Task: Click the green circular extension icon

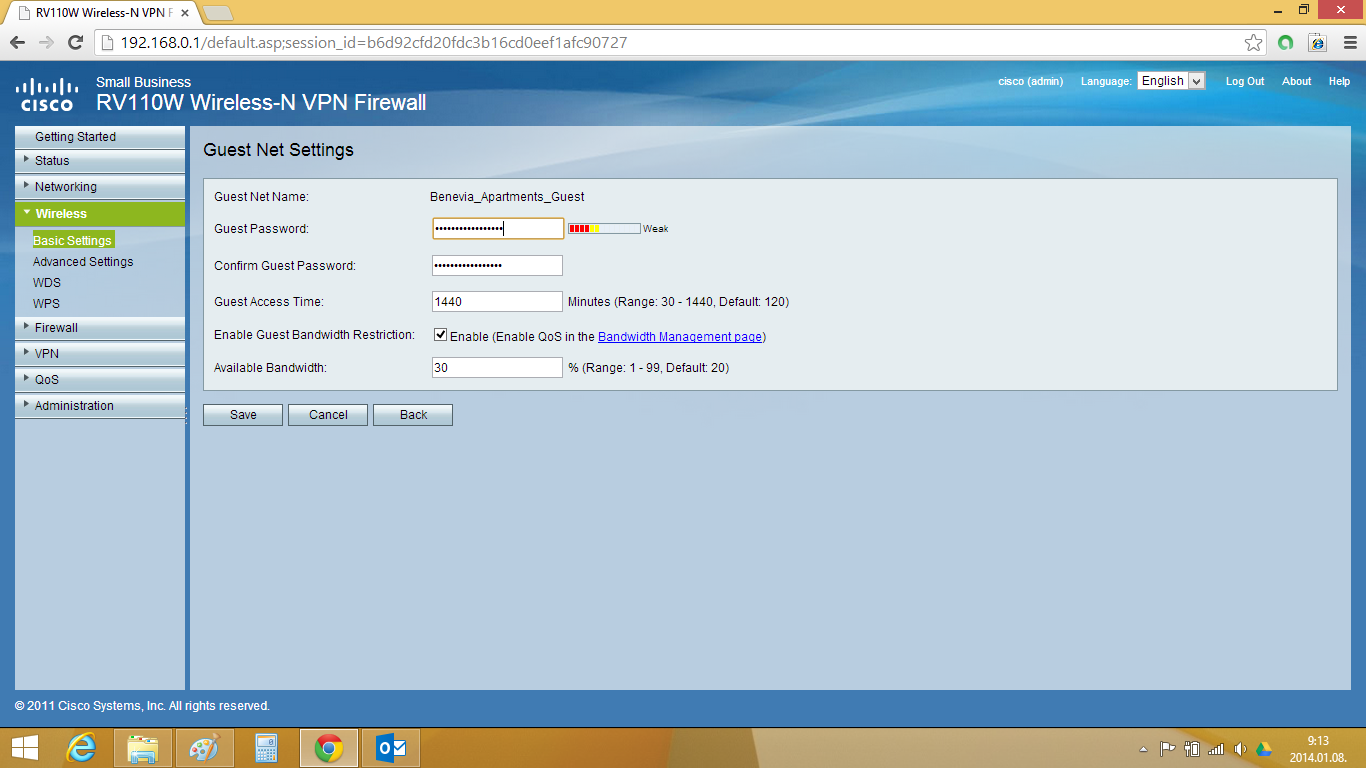Action: (x=1286, y=42)
